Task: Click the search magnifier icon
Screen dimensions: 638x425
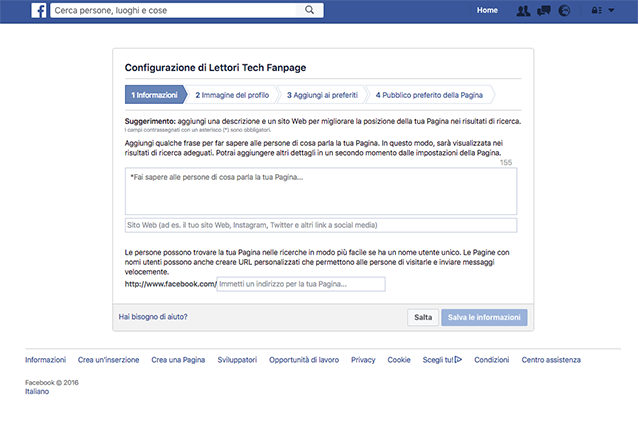Action: click(310, 10)
